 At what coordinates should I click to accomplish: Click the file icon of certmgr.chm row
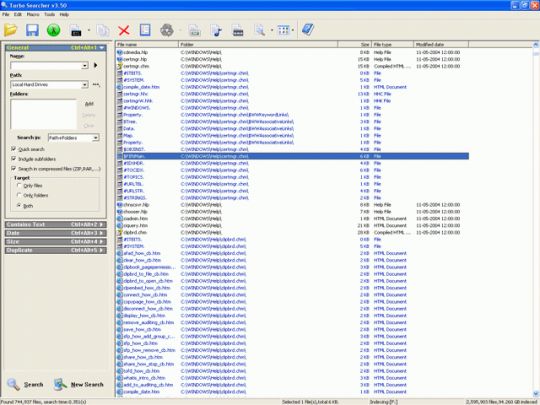(x=120, y=66)
